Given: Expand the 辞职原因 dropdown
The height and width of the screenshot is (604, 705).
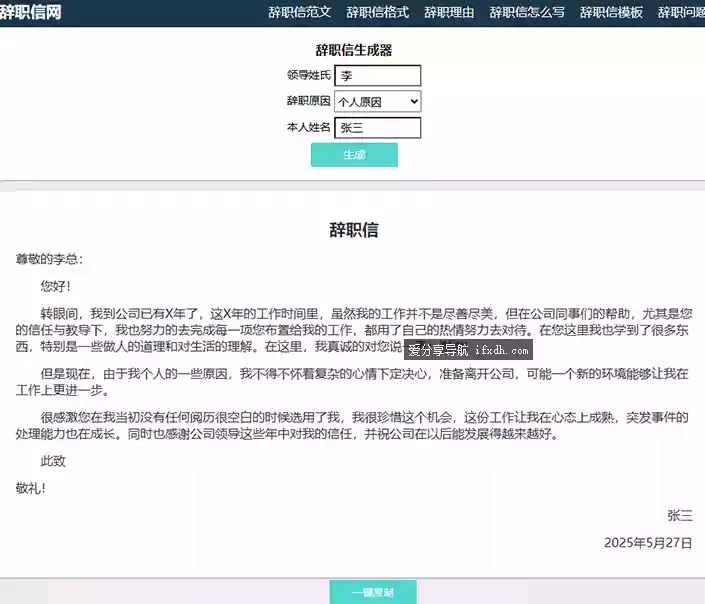Looking at the screenshot, I should click(x=378, y=102).
